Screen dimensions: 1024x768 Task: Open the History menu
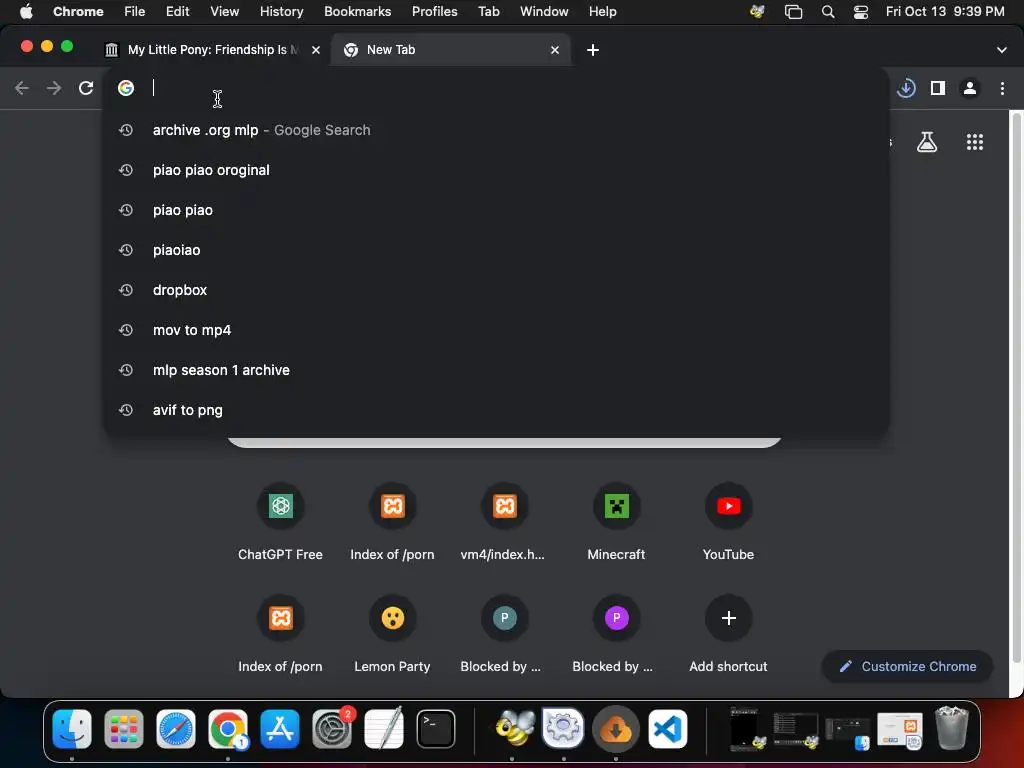coord(281,12)
